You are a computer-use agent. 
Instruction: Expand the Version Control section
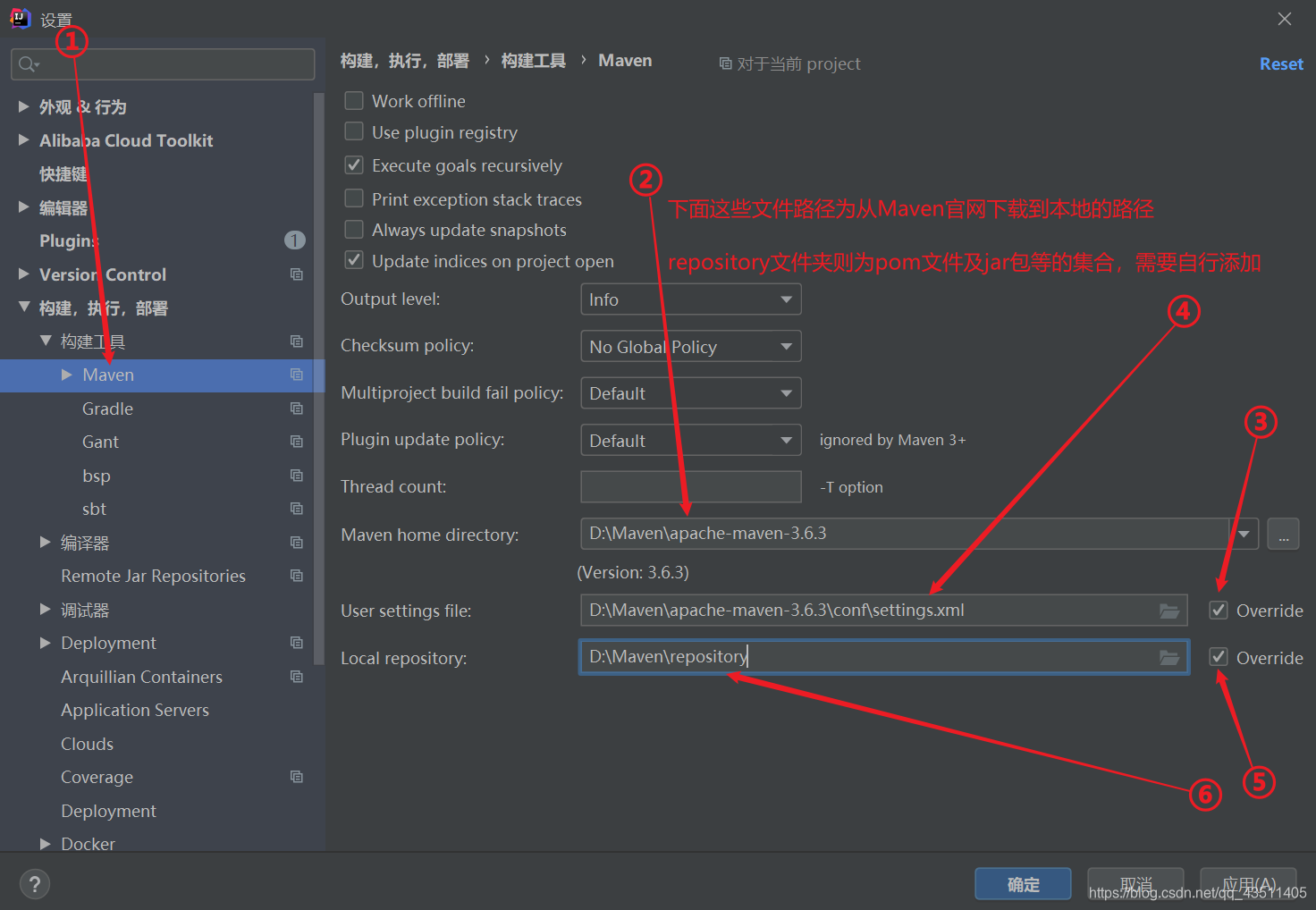coord(24,274)
